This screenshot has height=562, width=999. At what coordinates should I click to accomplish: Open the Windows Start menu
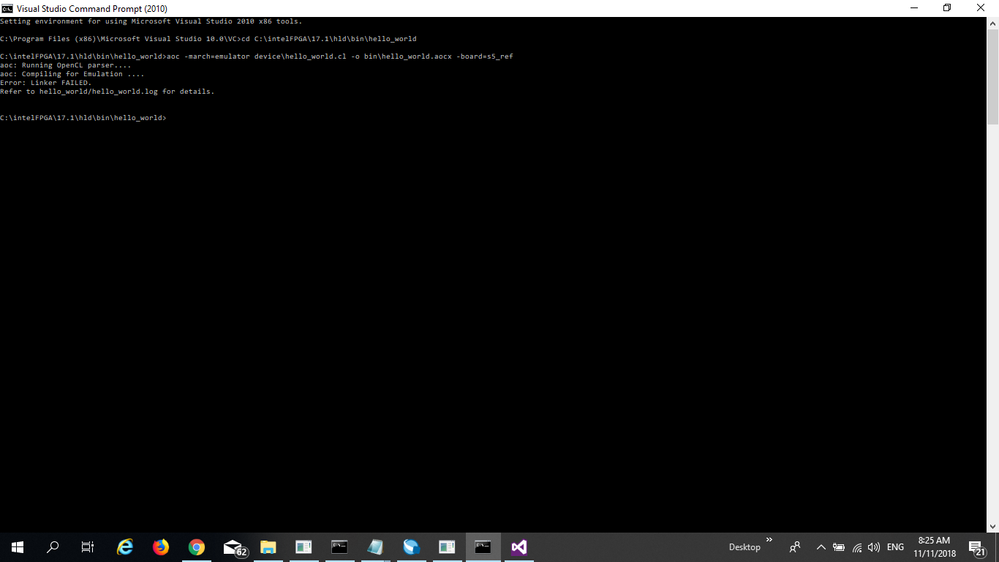(x=17, y=547)
